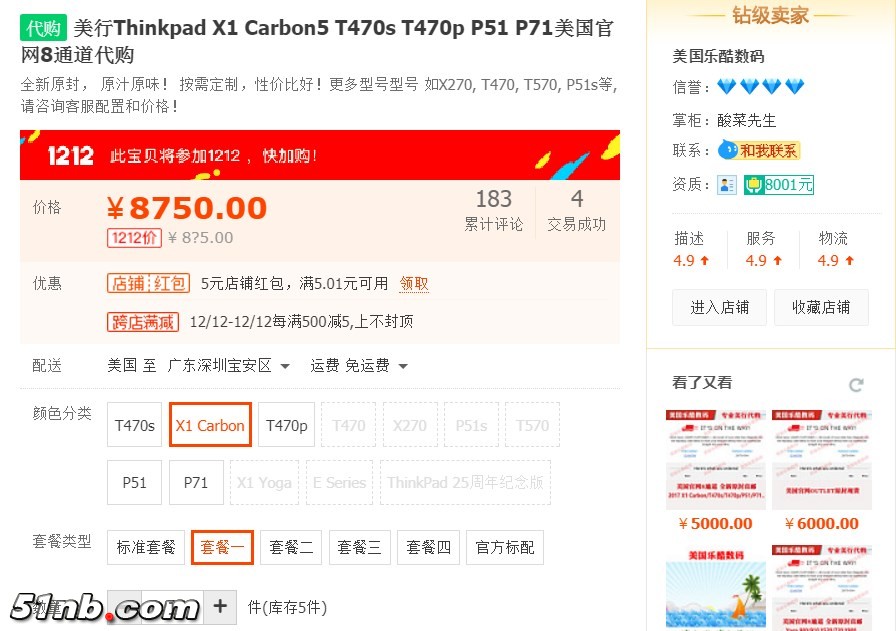Select the T470s model option
896x631 pixels.
(135, 425)
